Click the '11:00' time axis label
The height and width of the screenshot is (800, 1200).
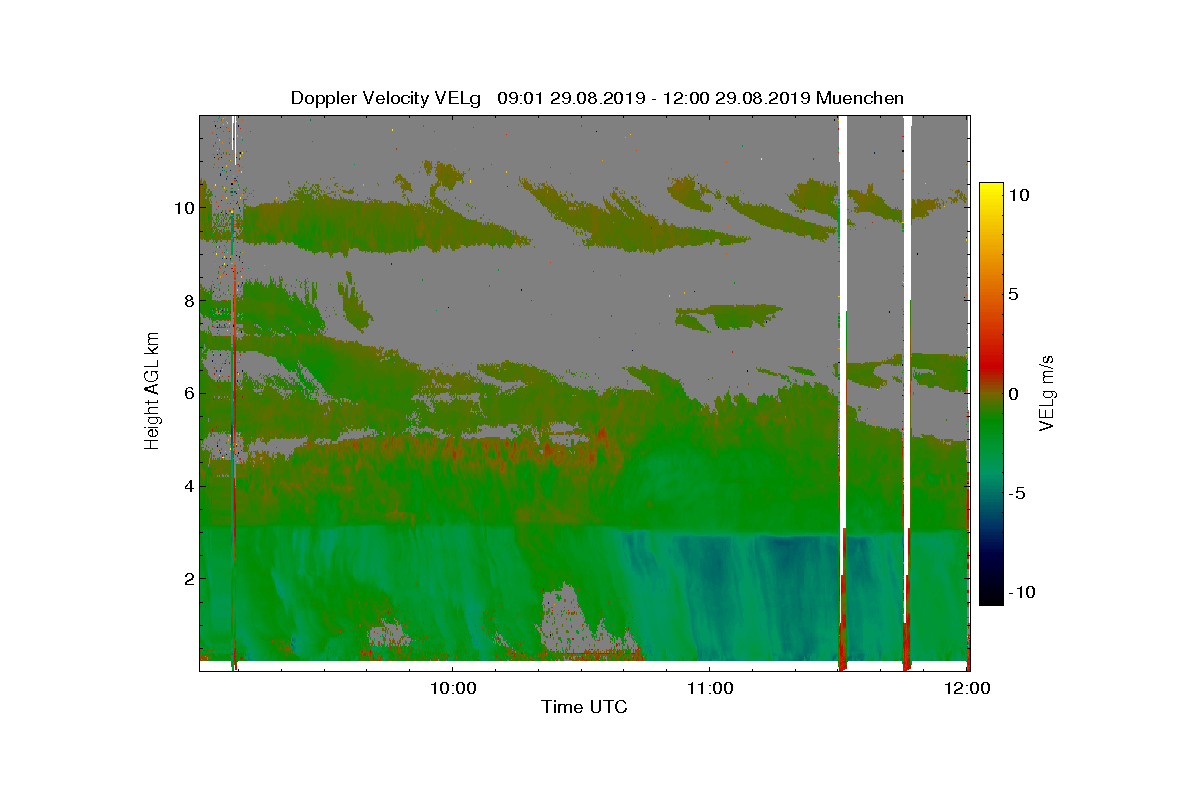(x=710, y=689)
